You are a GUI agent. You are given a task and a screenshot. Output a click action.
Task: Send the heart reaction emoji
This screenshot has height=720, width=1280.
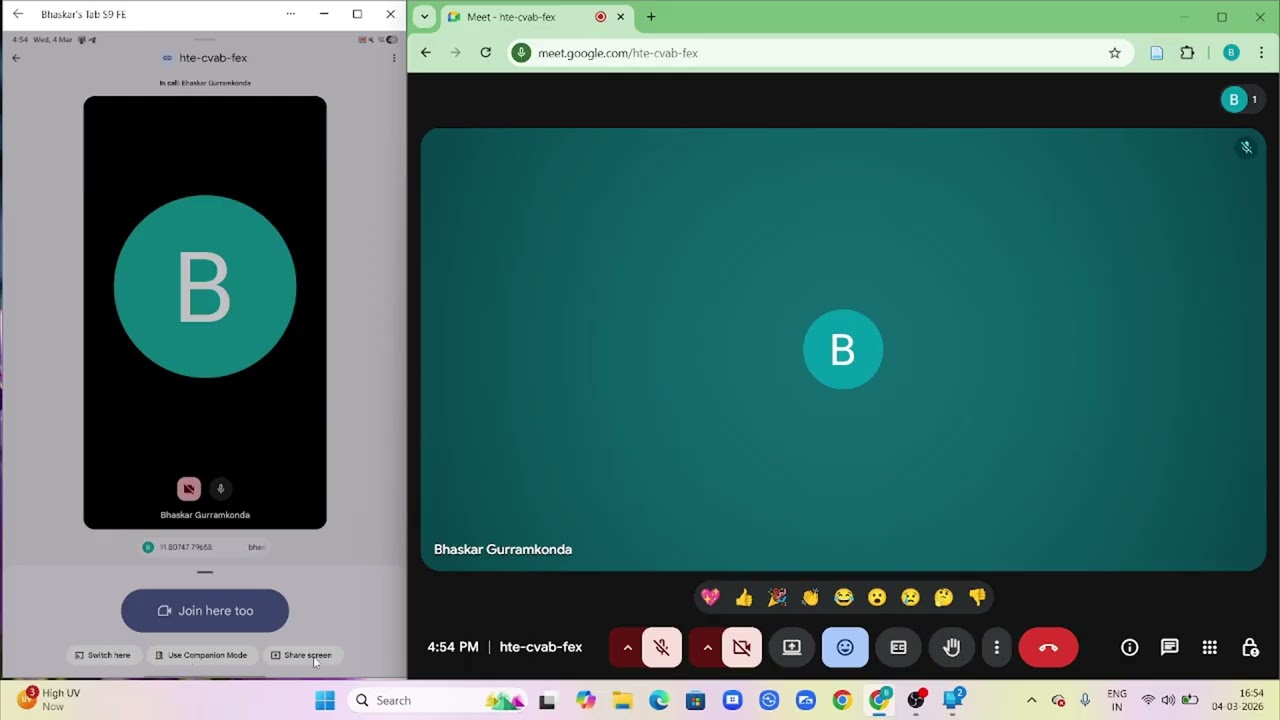pos(710,597)
